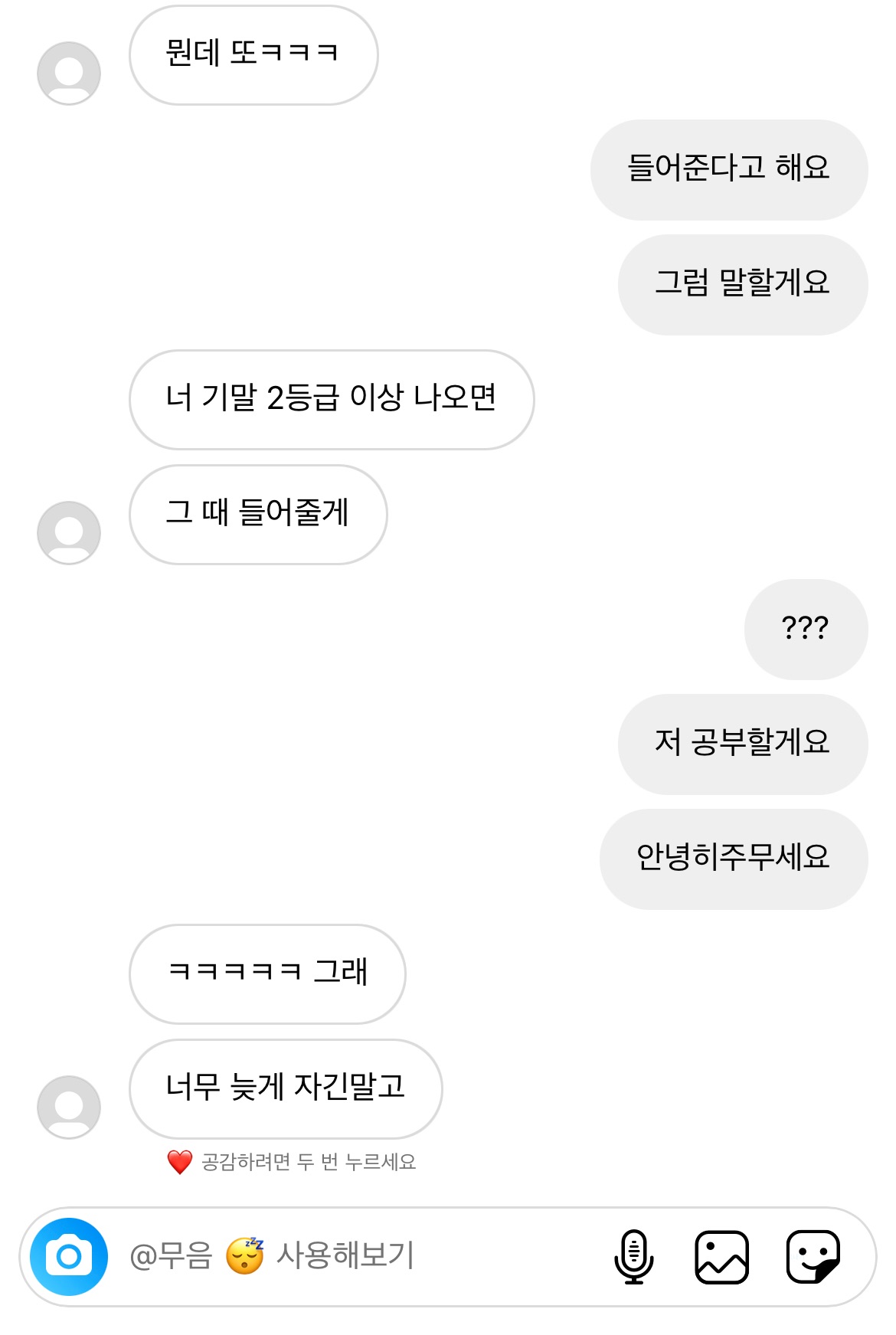
Task: Click the message input field placeholder
Action: [345, 1256]
